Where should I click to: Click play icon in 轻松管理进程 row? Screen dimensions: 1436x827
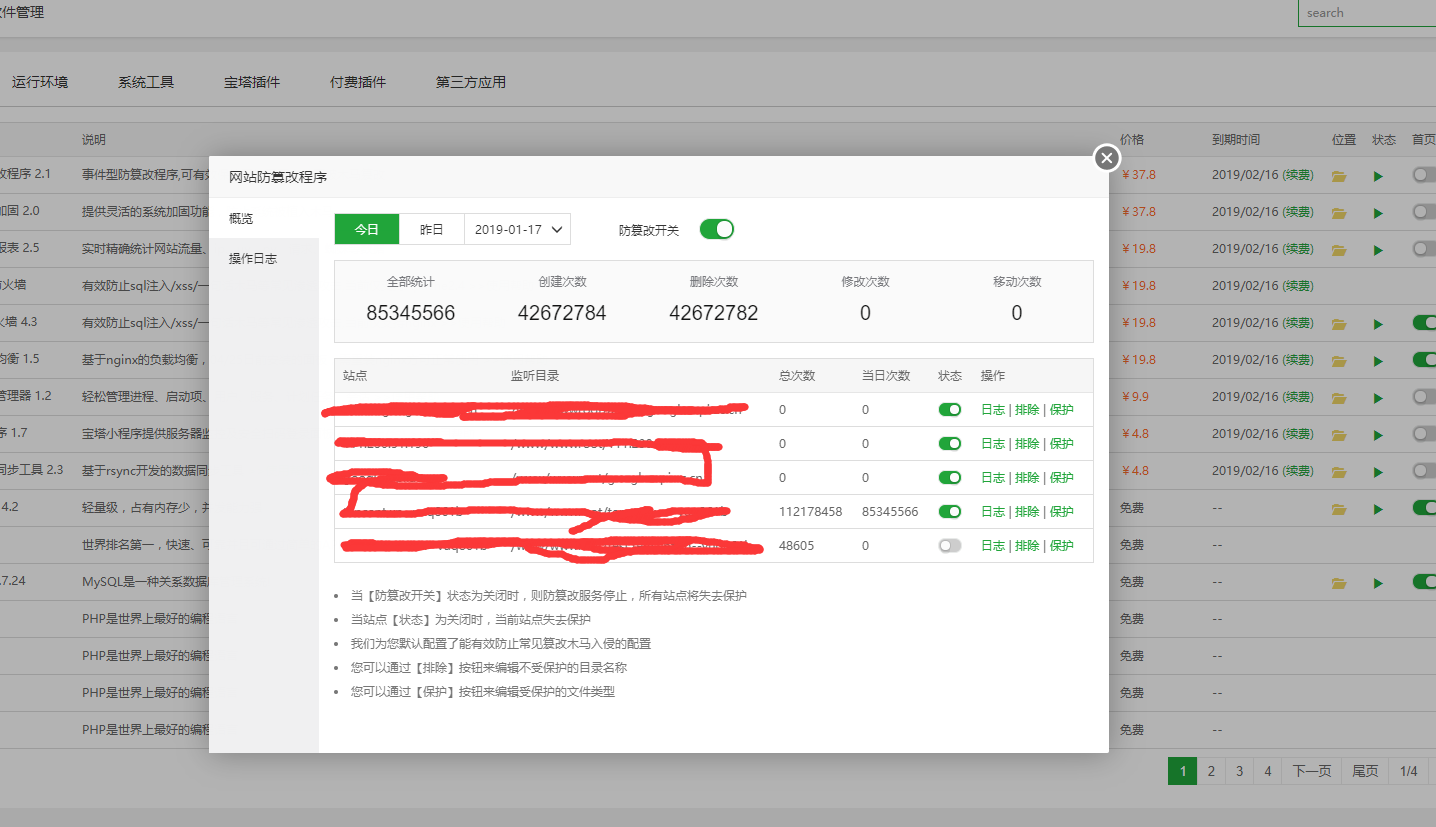[x=1378, y=398]
